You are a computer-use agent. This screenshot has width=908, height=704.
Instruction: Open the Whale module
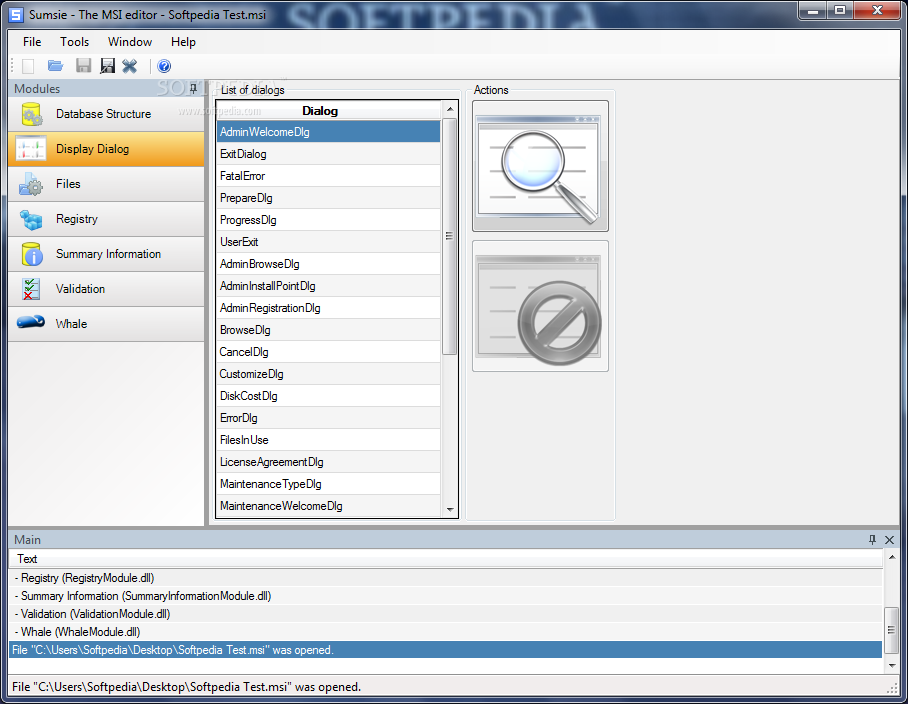pyautogui.click(x=106, y=324)
